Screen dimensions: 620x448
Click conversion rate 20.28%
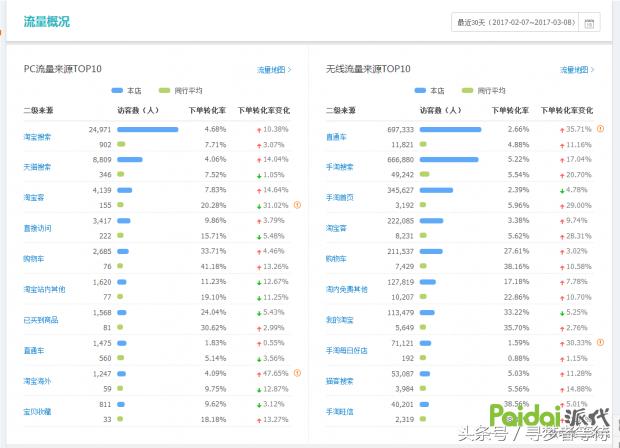point(214,205)
